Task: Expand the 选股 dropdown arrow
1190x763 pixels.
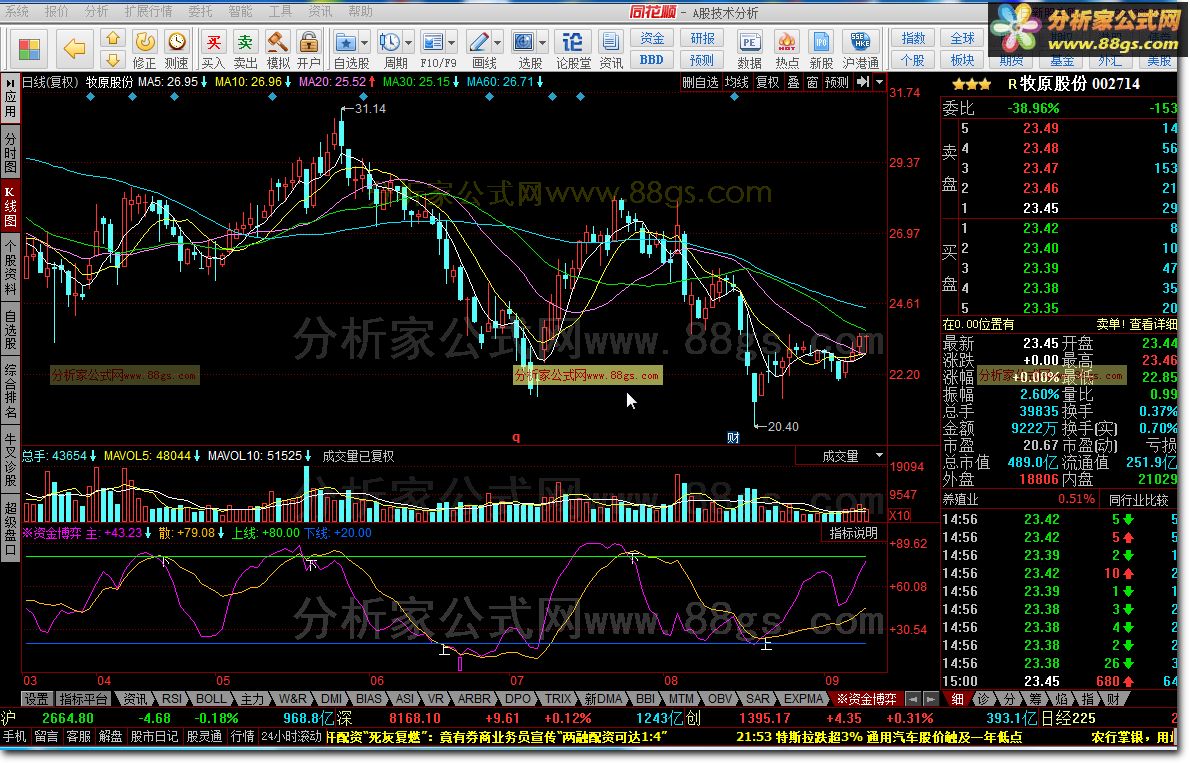Action: pyautogui.click(x=543, y=43)
